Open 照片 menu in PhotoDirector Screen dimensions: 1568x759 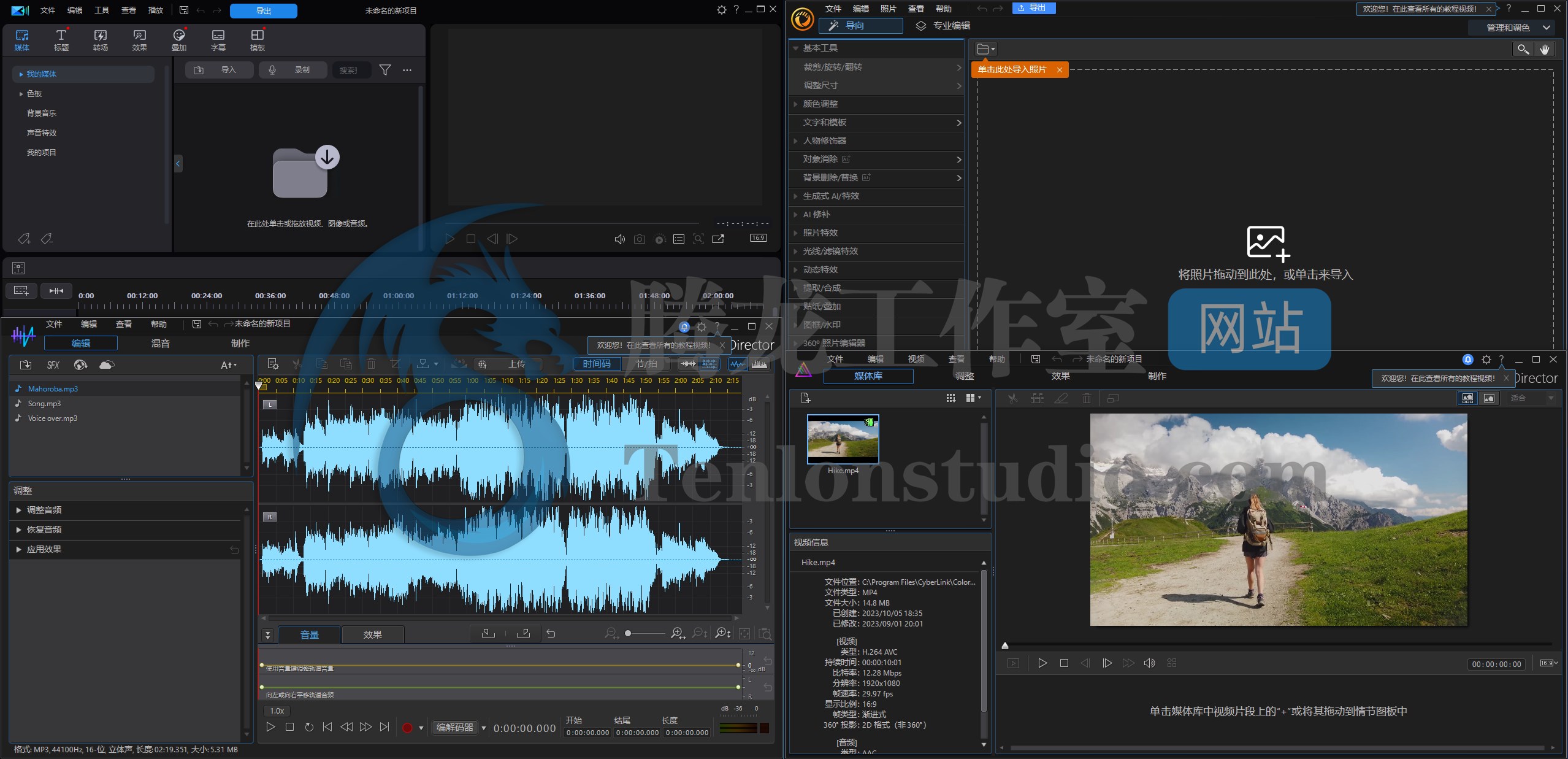pos(888,9)
